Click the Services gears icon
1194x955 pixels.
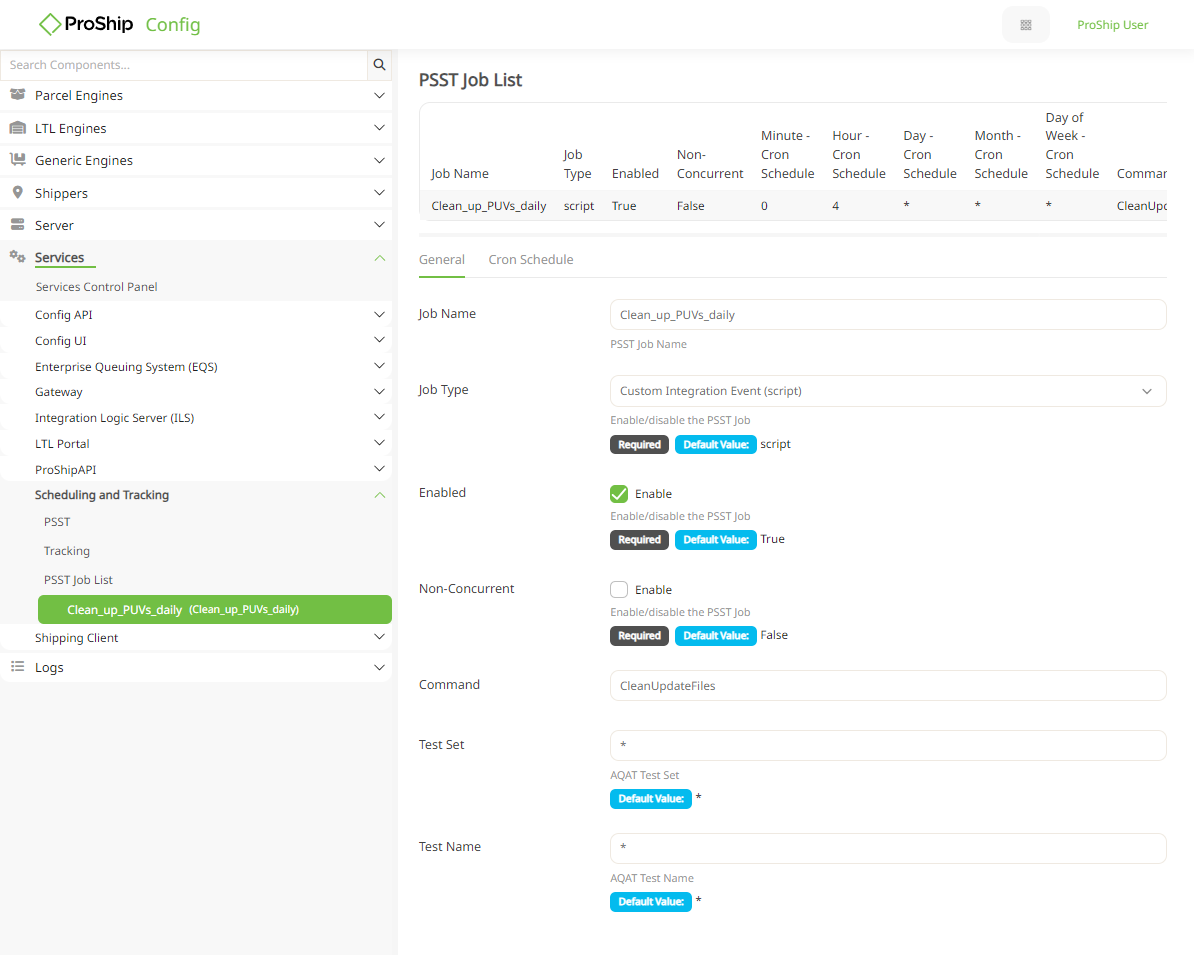(x=18, y=256)
